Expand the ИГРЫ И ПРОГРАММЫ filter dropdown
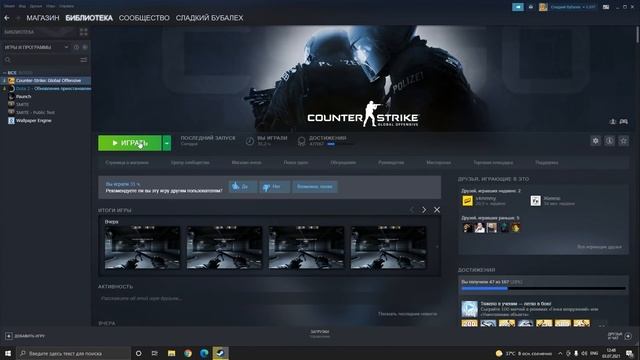 point(66,47)
